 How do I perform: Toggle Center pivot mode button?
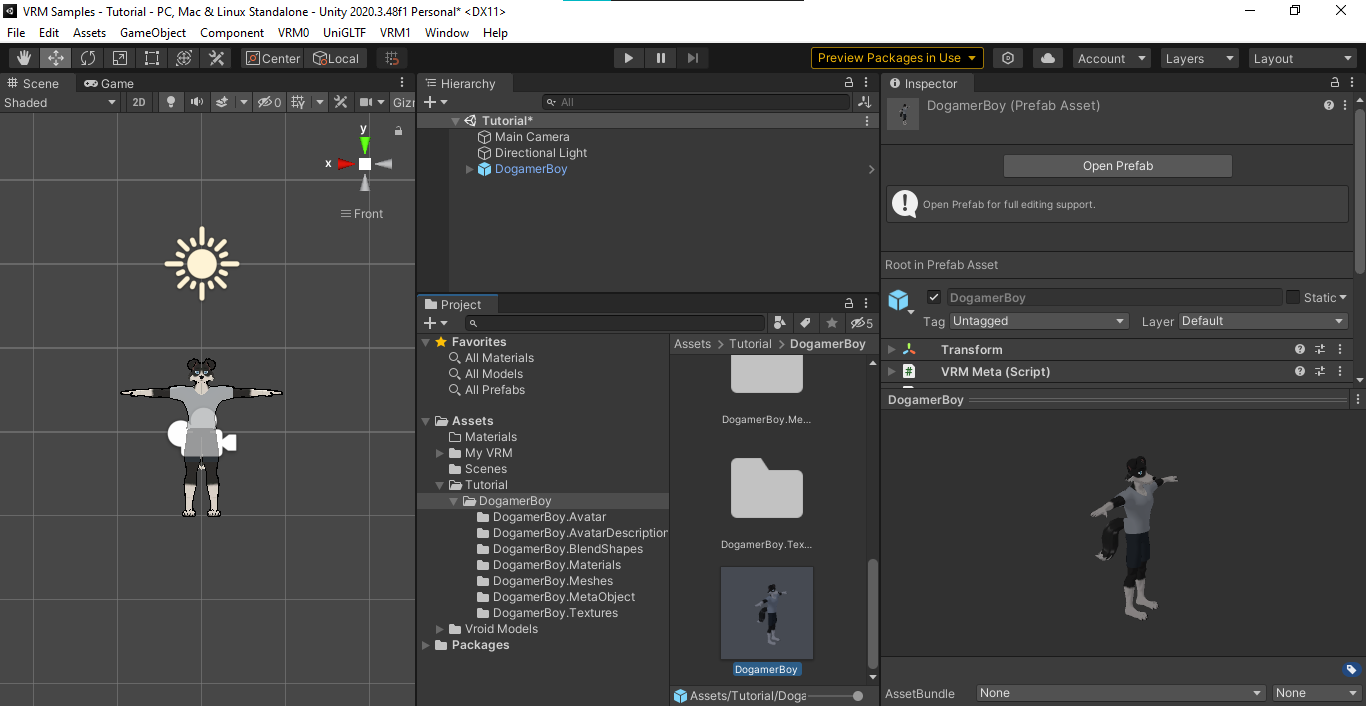tap(273, 58)
